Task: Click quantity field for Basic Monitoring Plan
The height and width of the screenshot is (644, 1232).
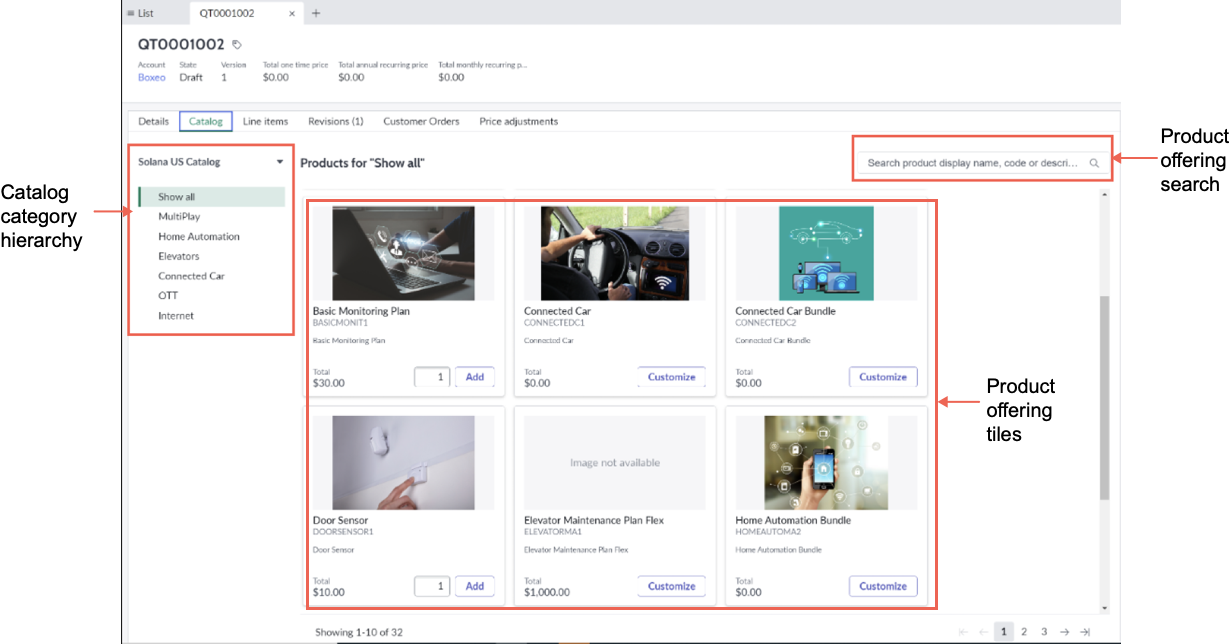Action: point(432,377)
